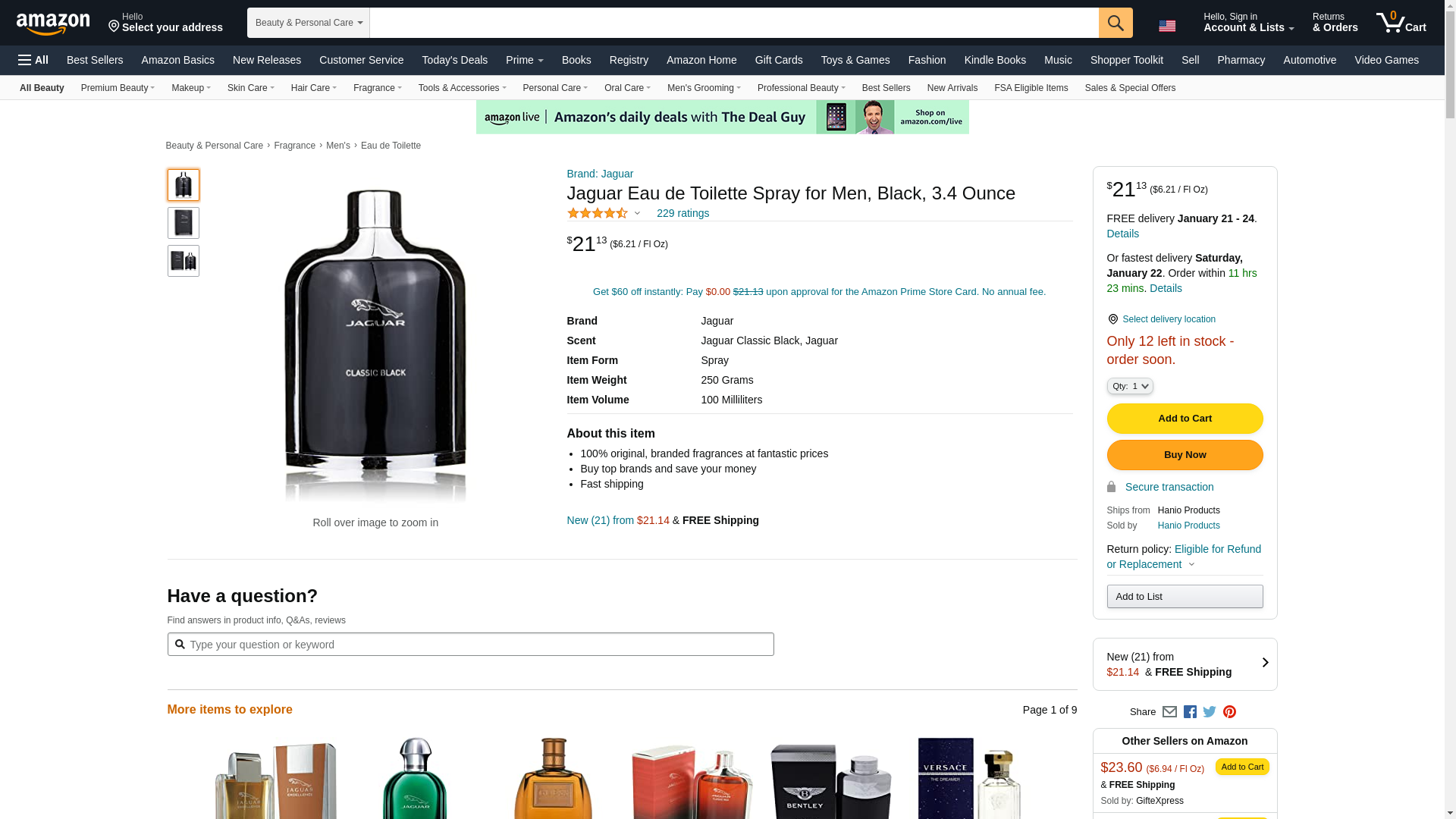Click the Add to Cart button
Image resolution: width=1456 pixels, height=819 pixels.
1185,419
